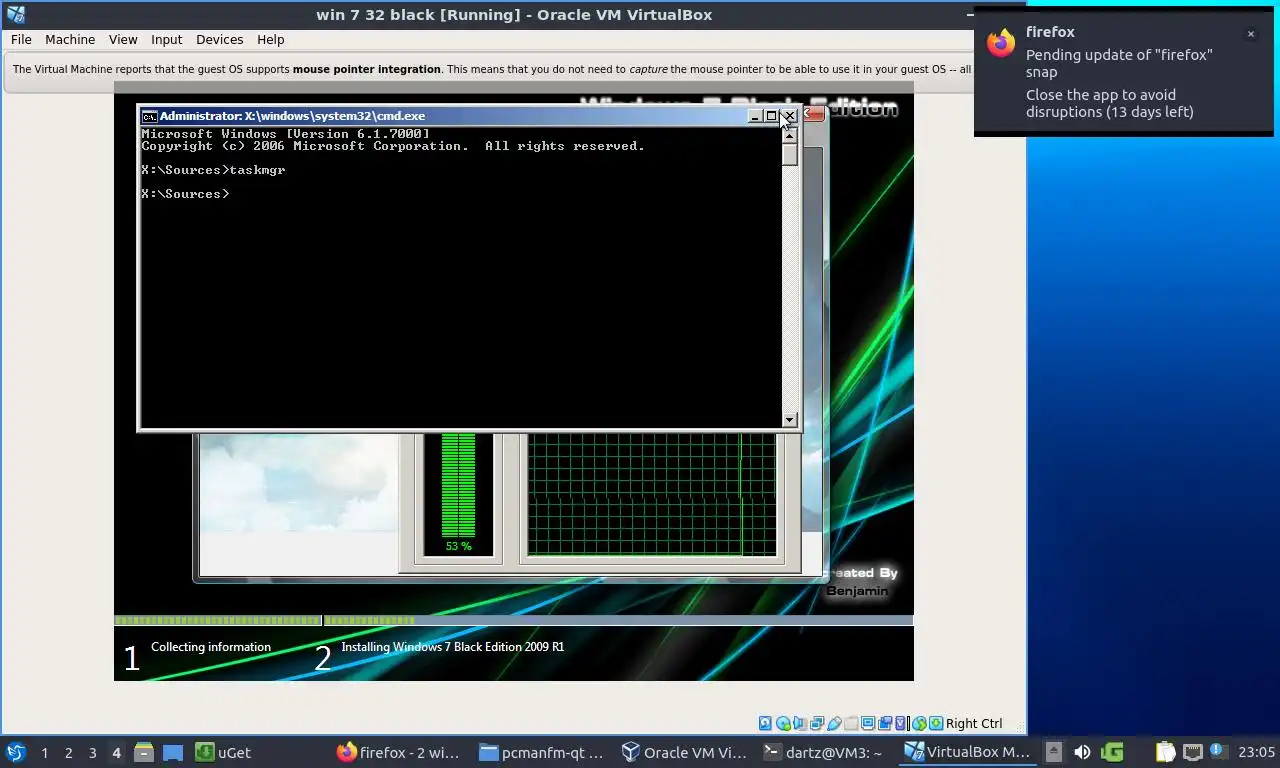Switch to workspace 3
Screen dimensions: 1280x768
pyautogui.click(x=92, y=753)
